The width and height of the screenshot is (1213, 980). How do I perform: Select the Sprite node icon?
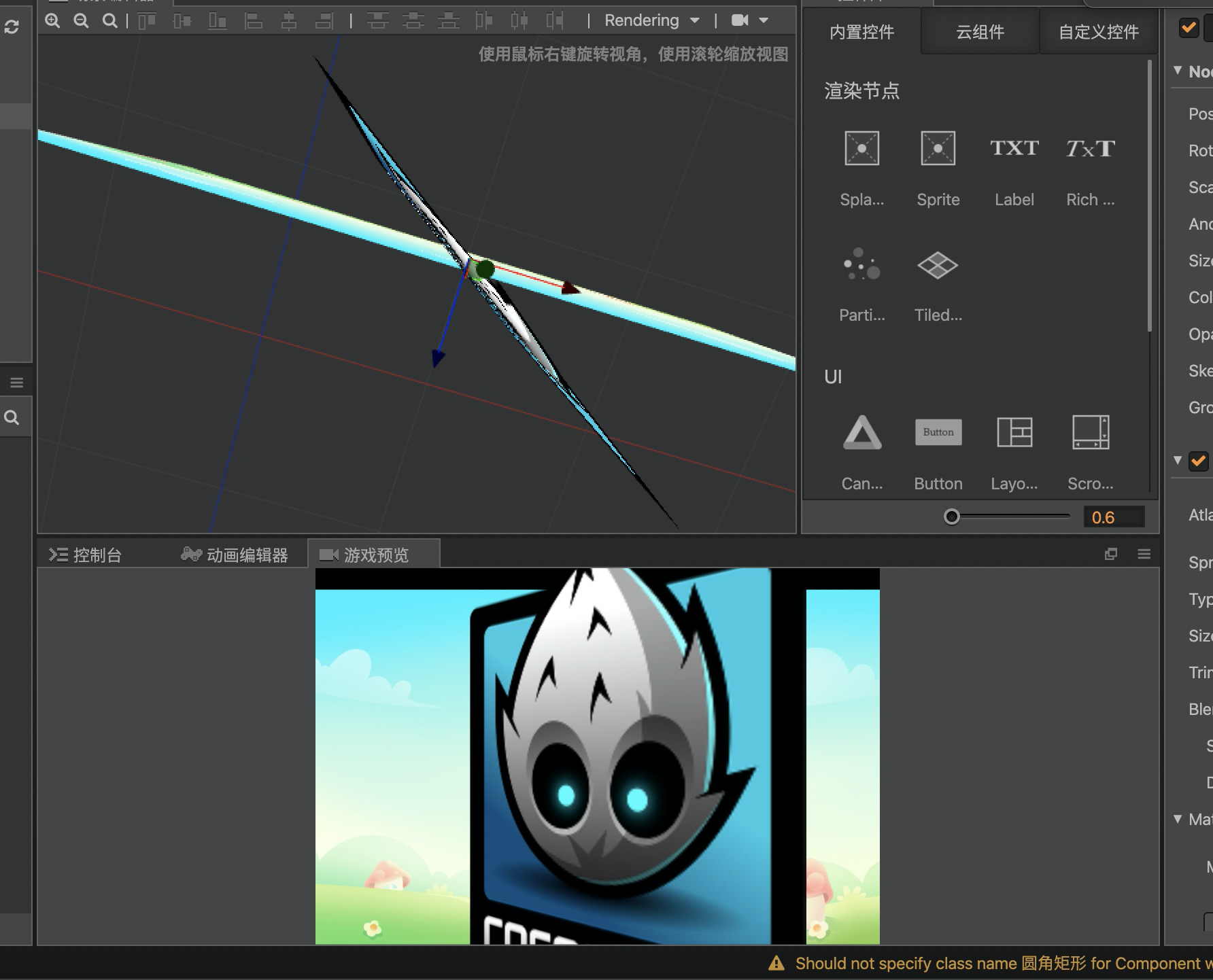click(x=938, y=148)
